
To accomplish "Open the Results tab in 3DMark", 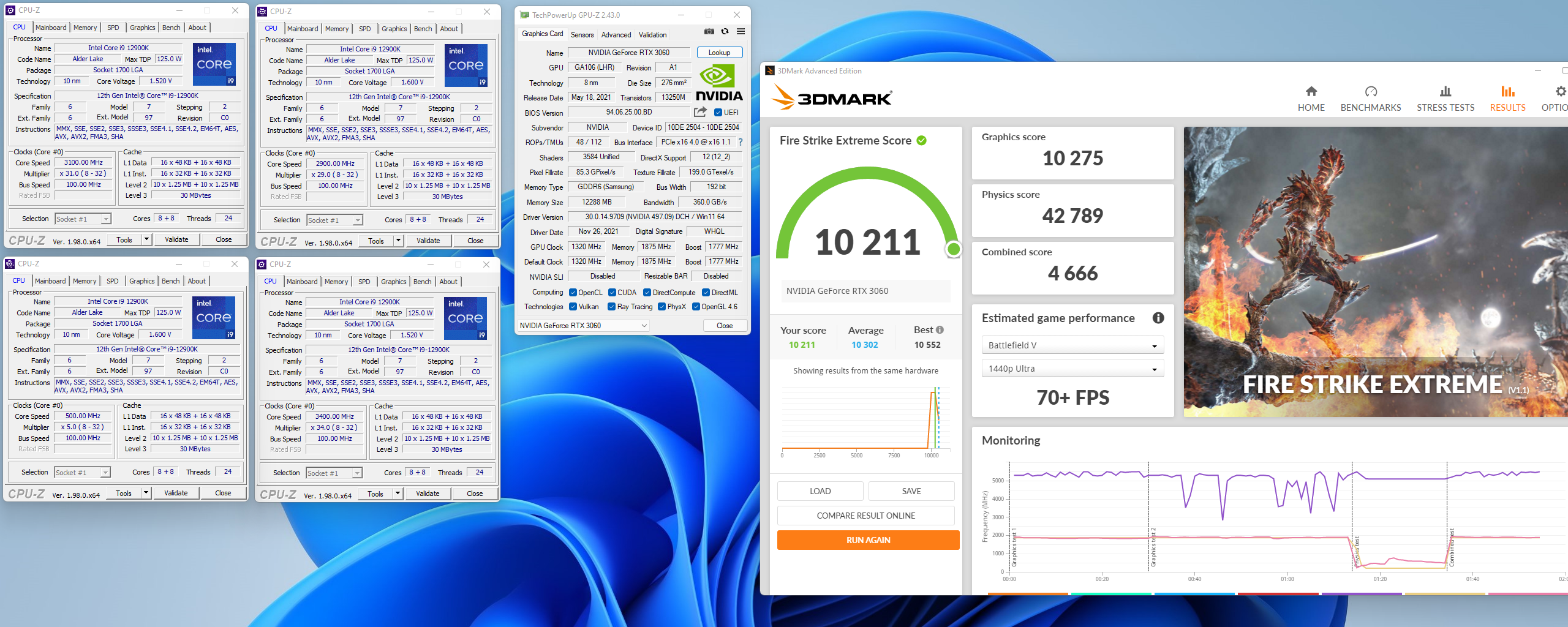I will click(x=1507, y=99).
